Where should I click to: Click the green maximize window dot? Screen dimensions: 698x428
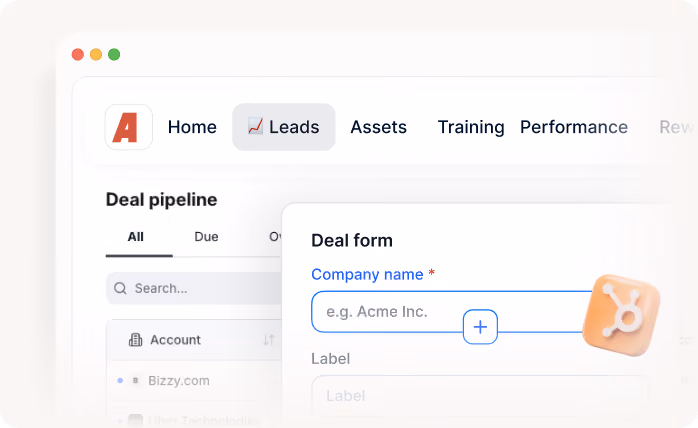(x=114, y=54)
